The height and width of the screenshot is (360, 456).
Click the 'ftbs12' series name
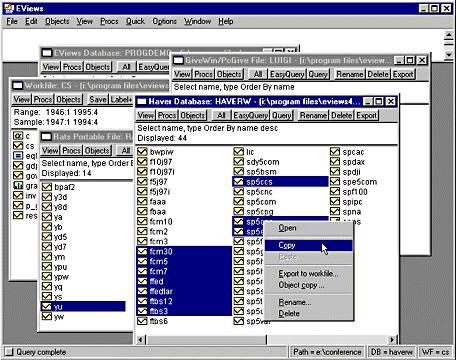(x=161, y=301)
